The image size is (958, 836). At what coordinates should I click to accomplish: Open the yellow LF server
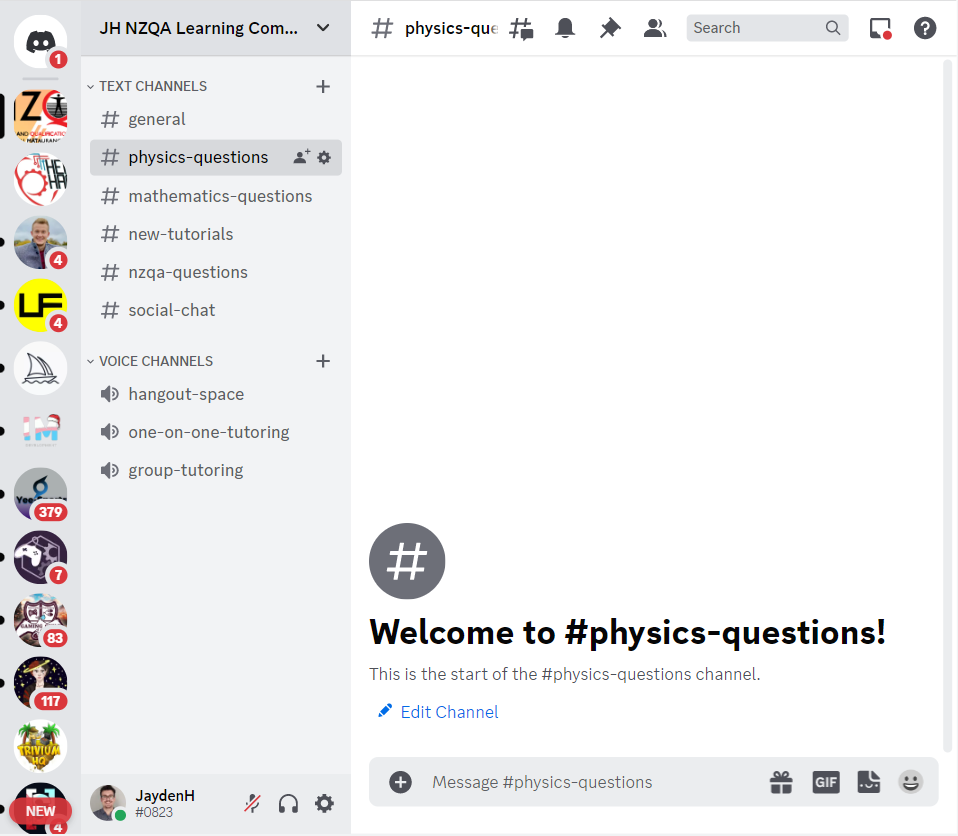pyautogui.click(x=40, y=306)
